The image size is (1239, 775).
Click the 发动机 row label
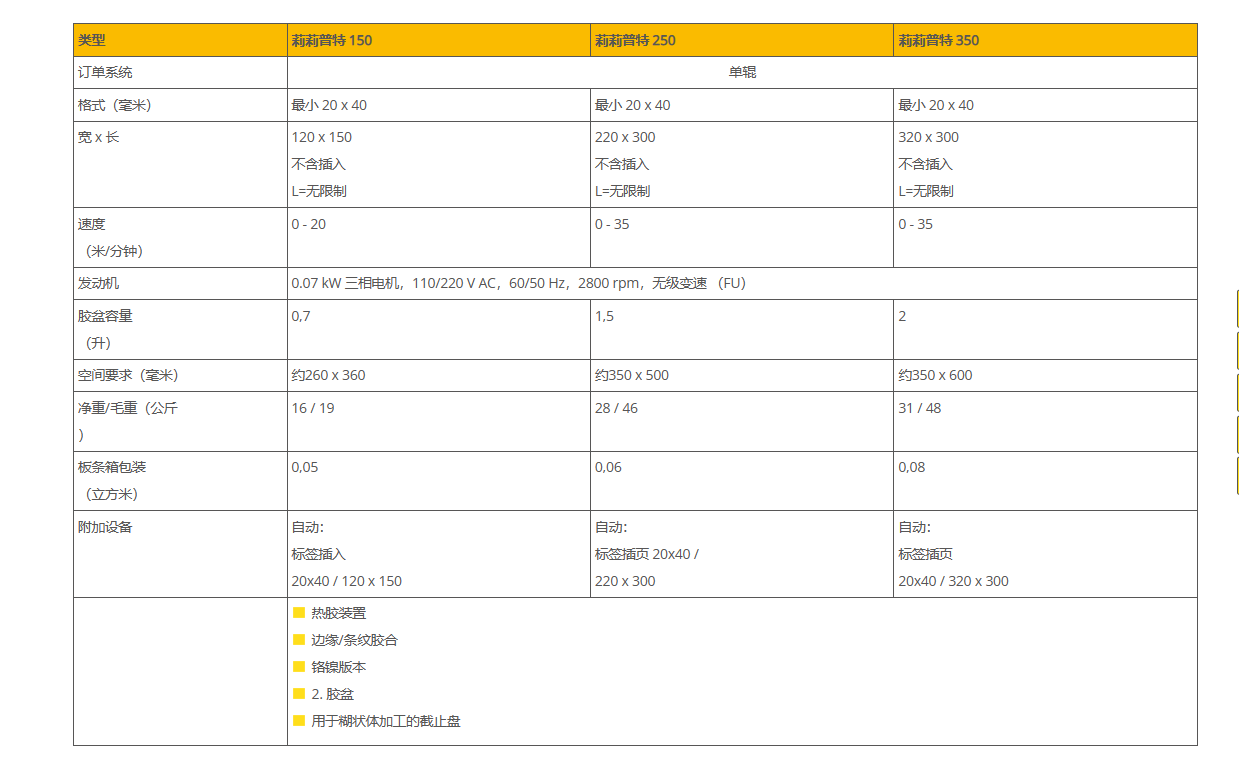pyautogui.click(x=99, y=283)
